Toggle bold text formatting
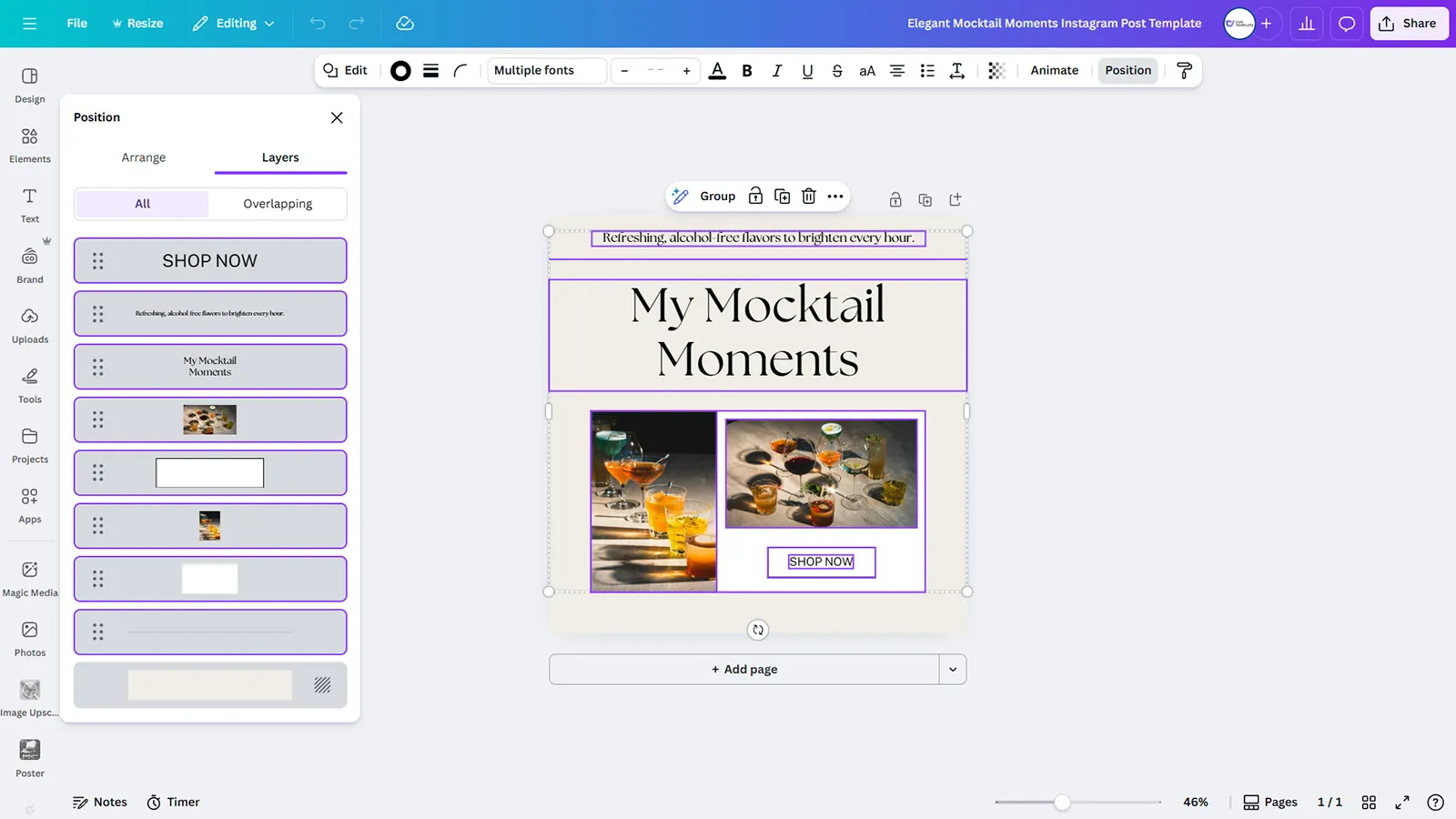Image resolution: width=1456 pixels, height=819 pixels. point(747,71)
